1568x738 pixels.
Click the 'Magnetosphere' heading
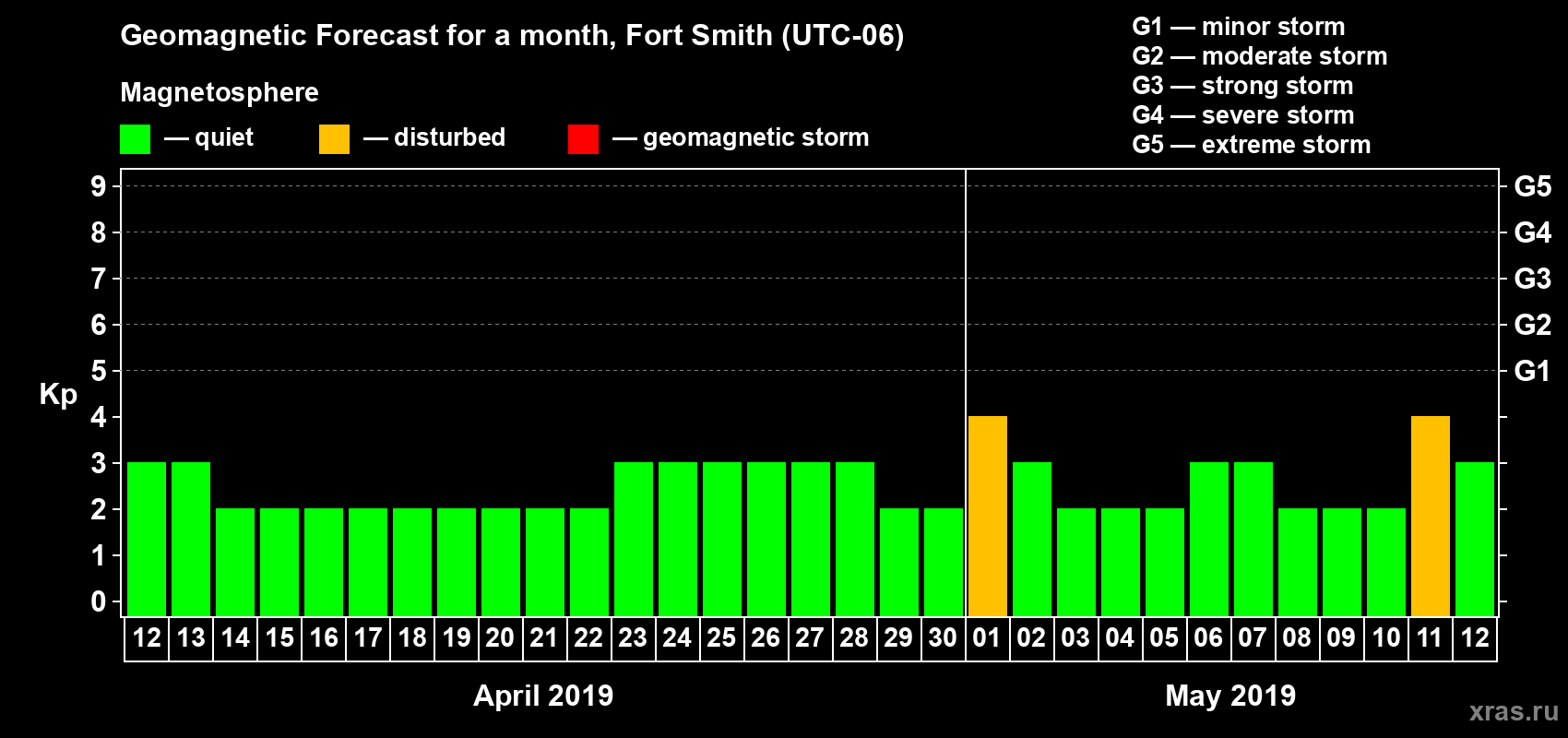pos(220,92)
